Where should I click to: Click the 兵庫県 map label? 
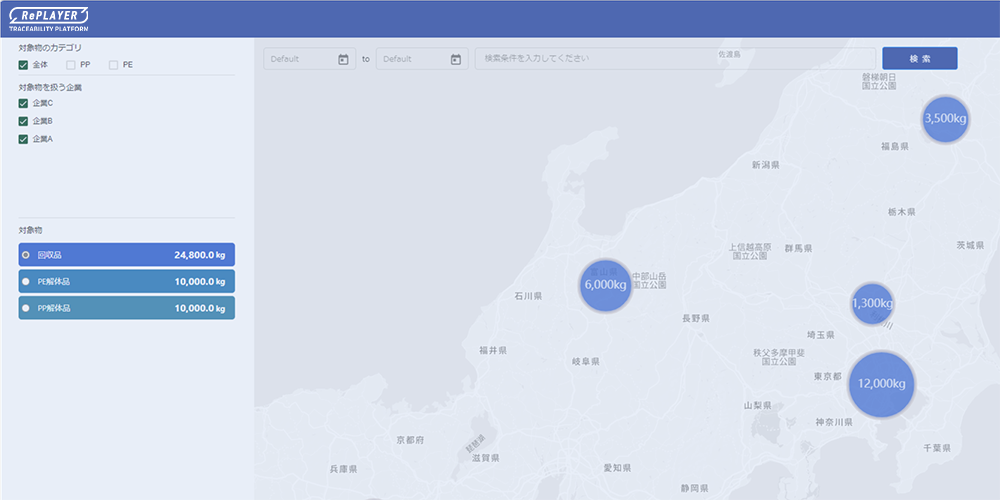coord(343,469)
